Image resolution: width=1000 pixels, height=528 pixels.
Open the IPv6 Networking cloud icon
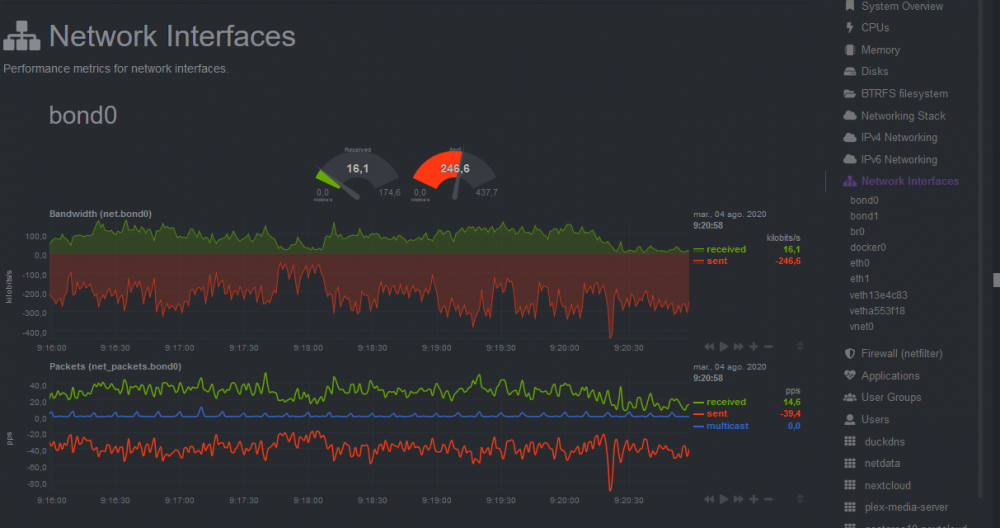849,159
